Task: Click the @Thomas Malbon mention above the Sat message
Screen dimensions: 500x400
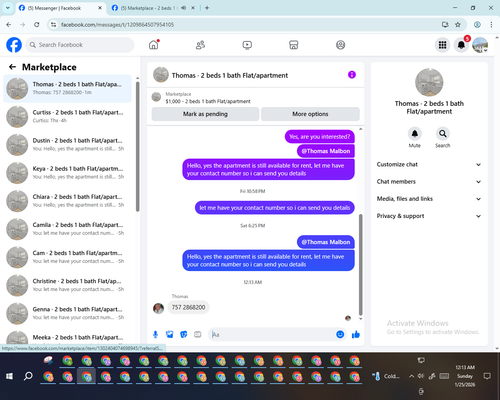Action: [x=326, y=242]
